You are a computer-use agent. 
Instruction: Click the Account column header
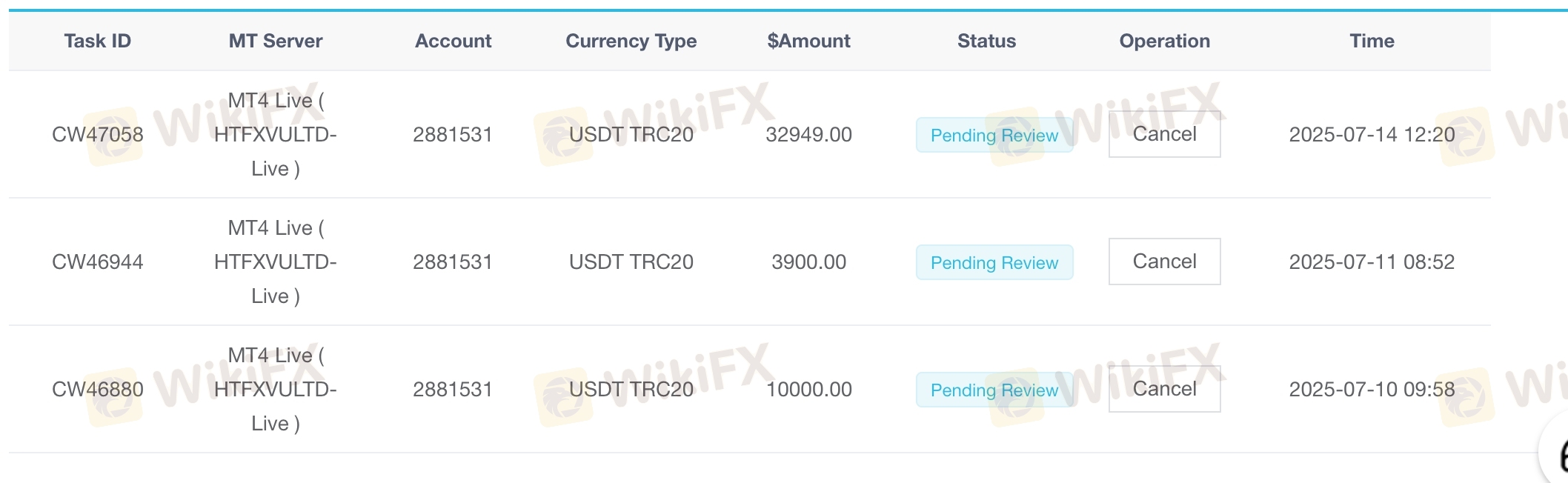tap(453, 41)
